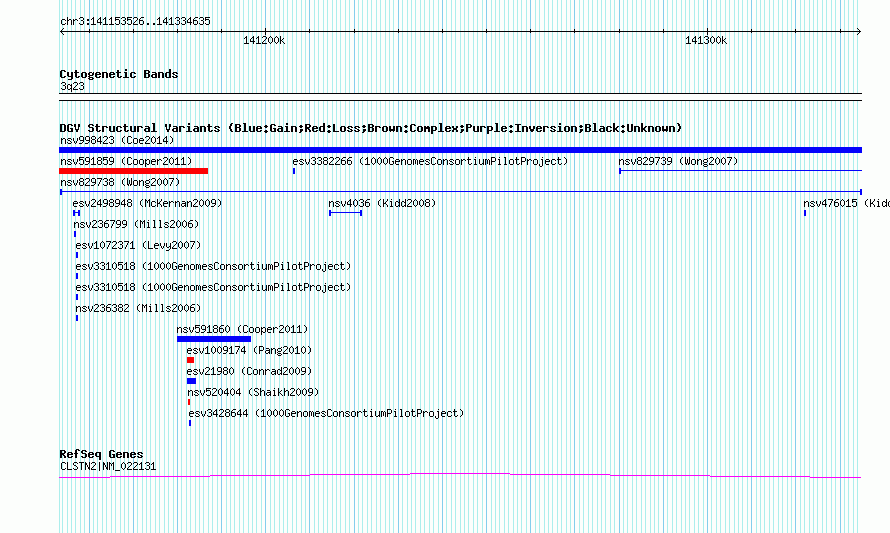Click the esv21980 (Conrad2009) label
This screenshot has height=533, width=890.
click(x=249, y=371)
